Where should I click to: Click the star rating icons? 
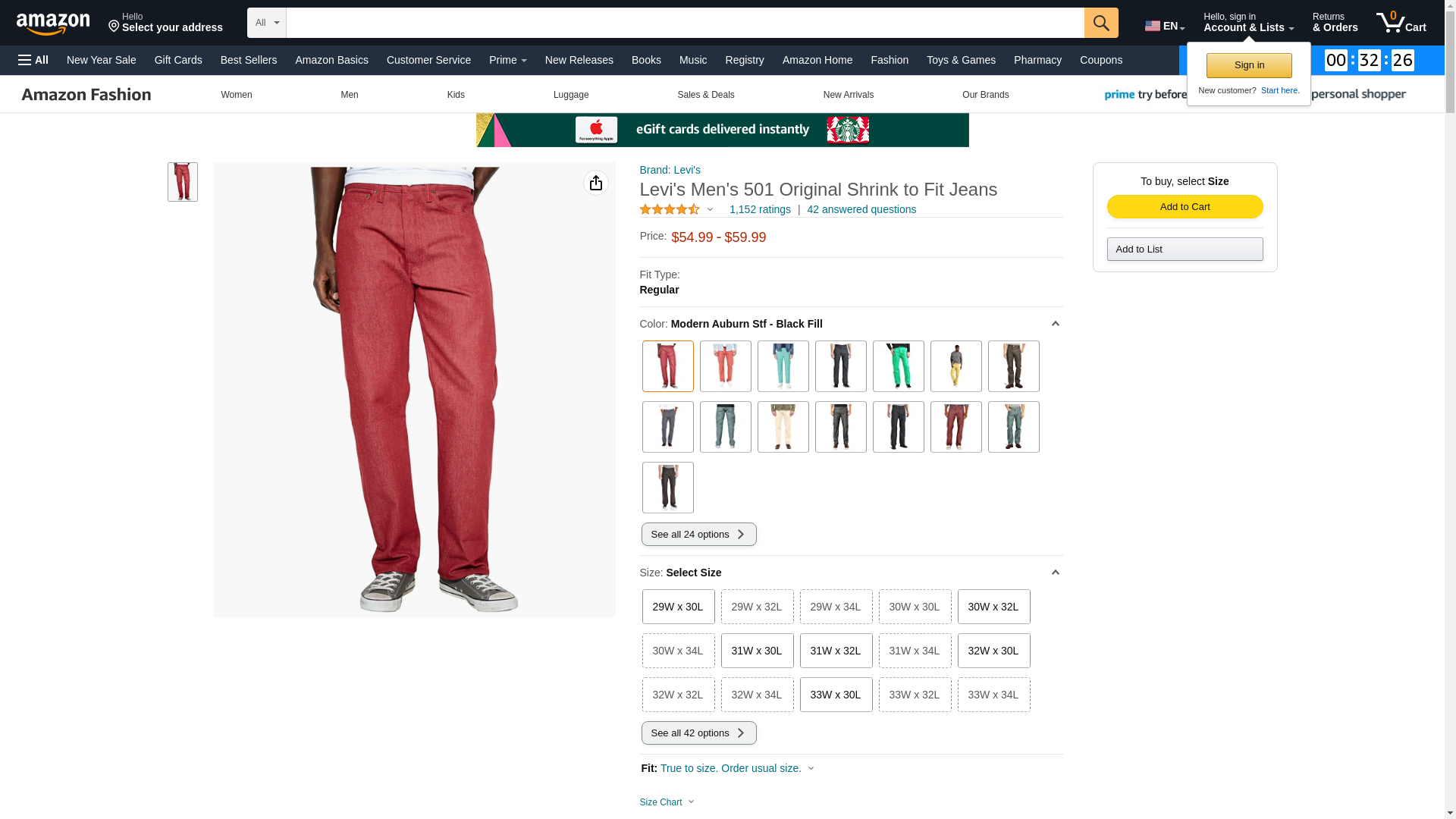click(670, 209)
